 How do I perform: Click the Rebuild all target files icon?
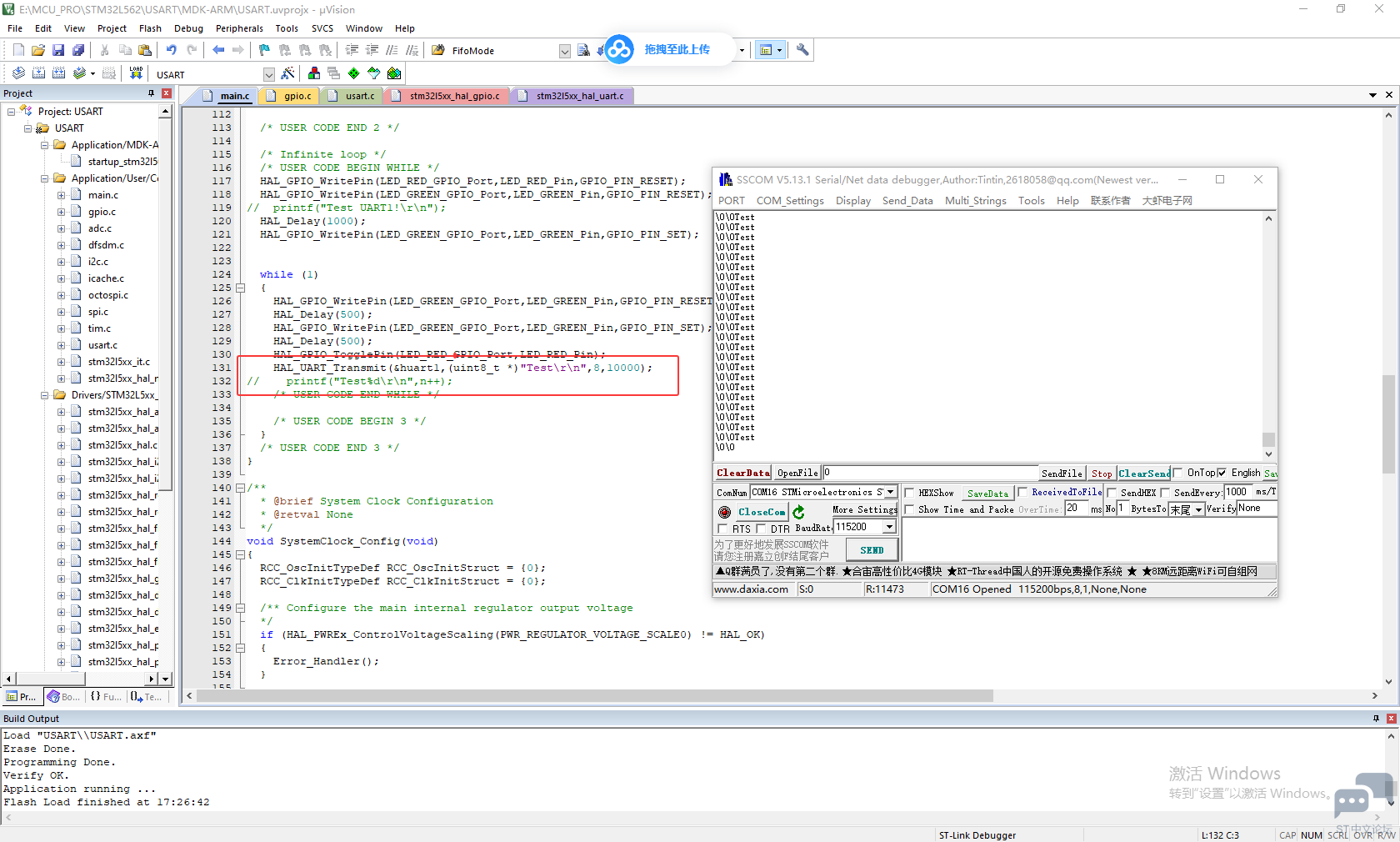coord(58,73)
